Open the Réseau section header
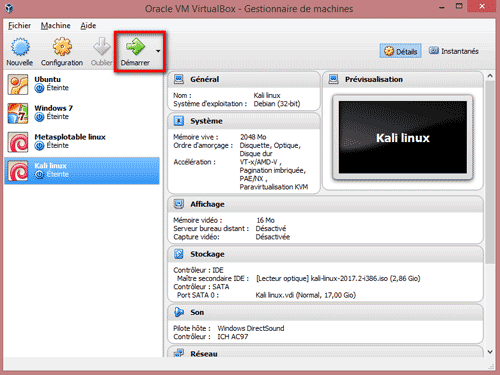Image resolution: width=500 pixels, height=375 pixels. 325,352
